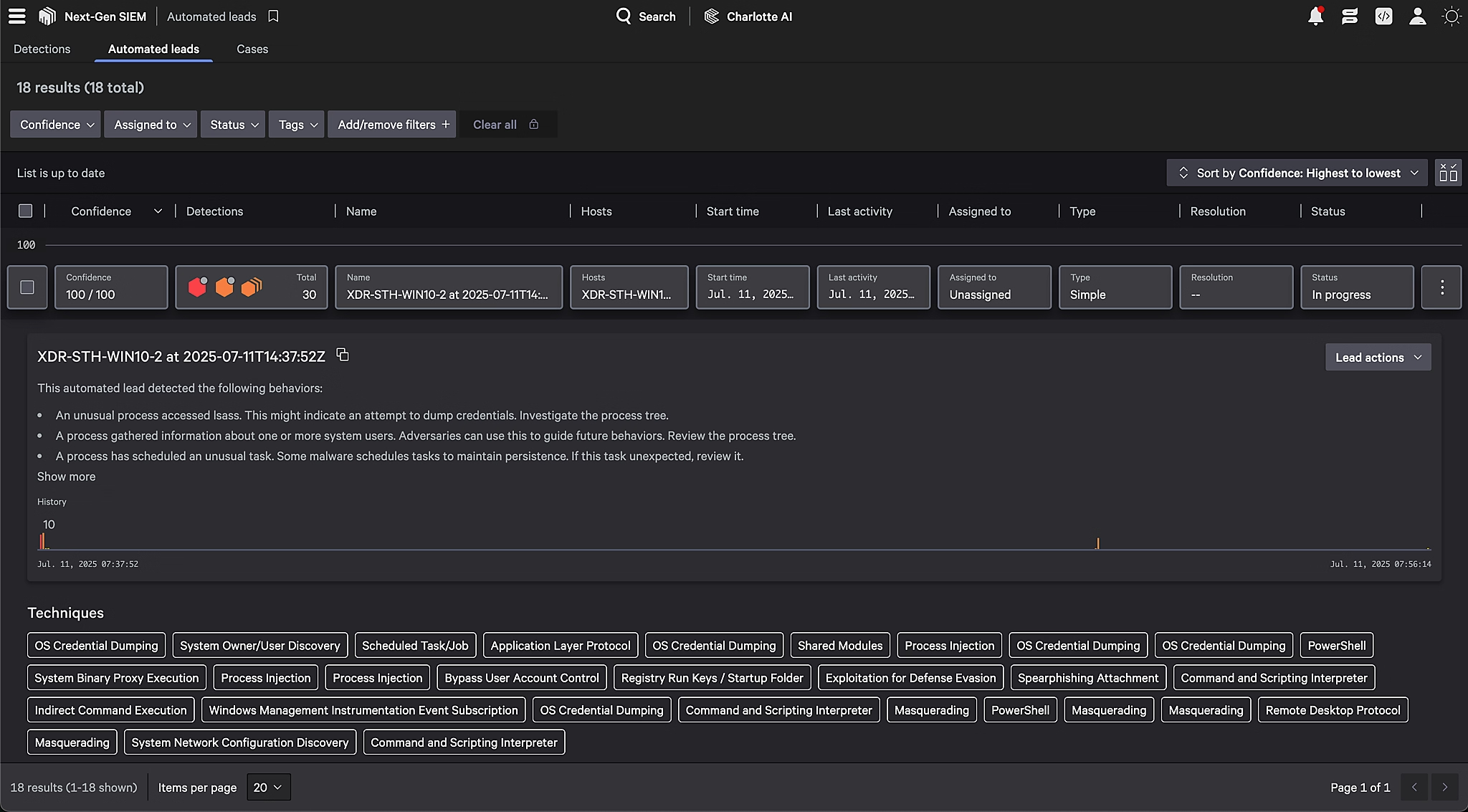Screen dimensions: 1468x812
Task: Bookmark the Automated leads page
Action: click(273, 16)
